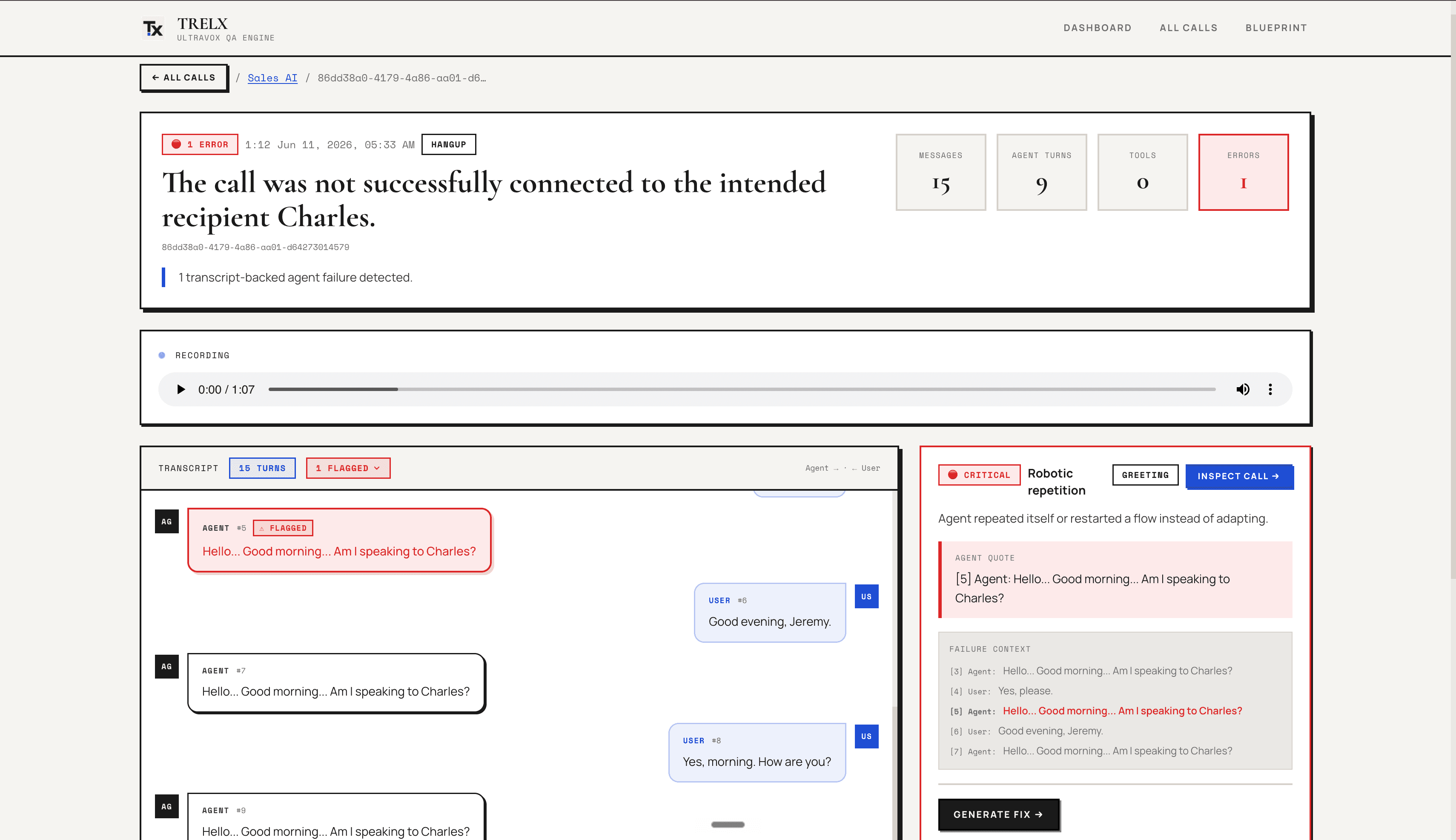The width and height of the screenshot is (1456, 840).
Task: Click the TRELX Tx logo icon
Action: coord(153,28)
